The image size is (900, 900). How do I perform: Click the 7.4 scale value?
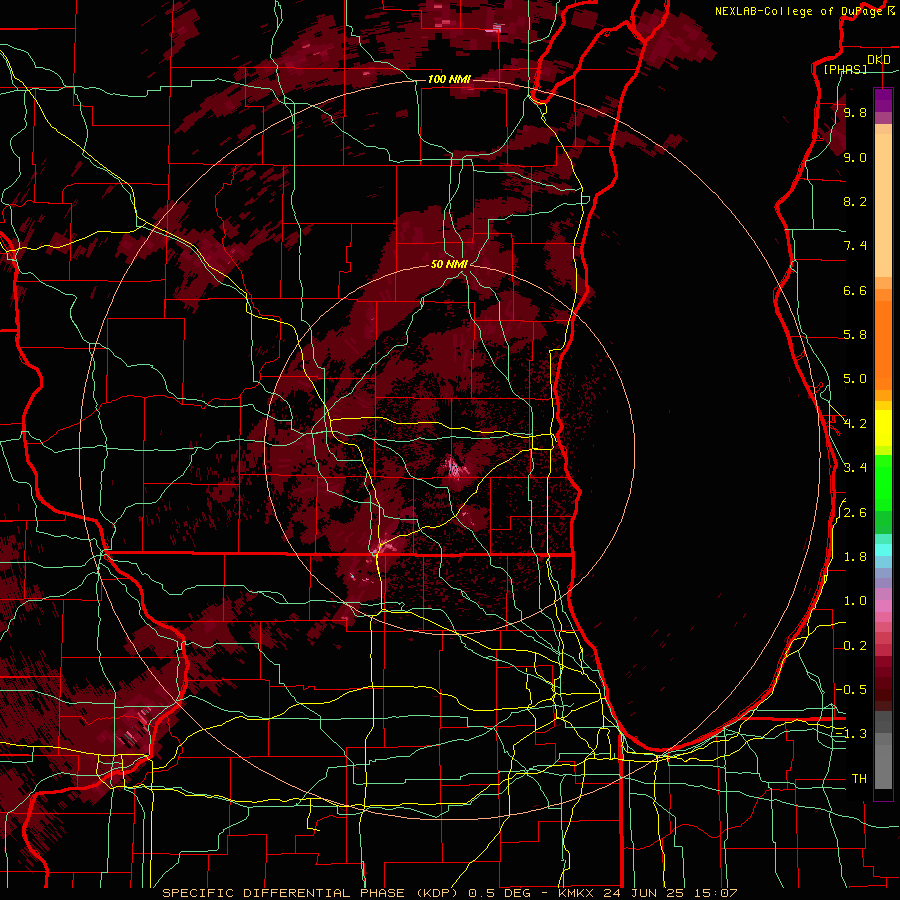coord(855,246)
